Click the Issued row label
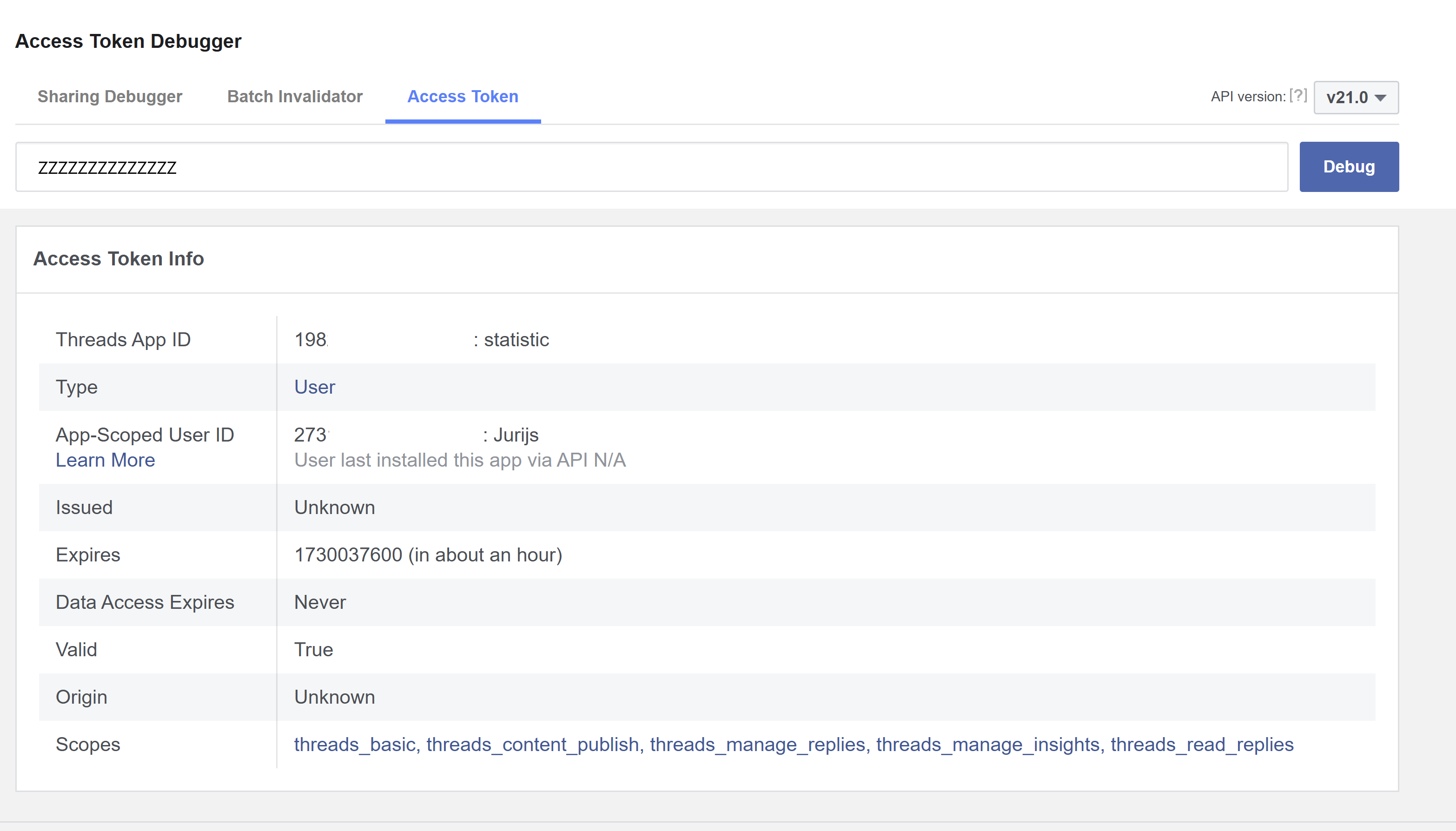The width and height of the screenshot is (1456, 831). [84, 508]
